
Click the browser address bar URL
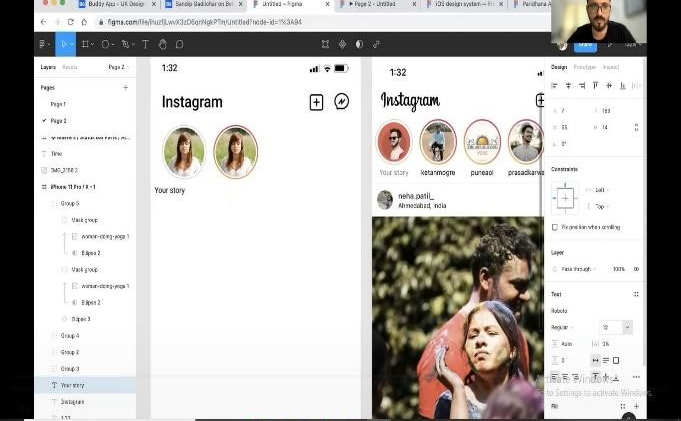(x=205, y=22)
